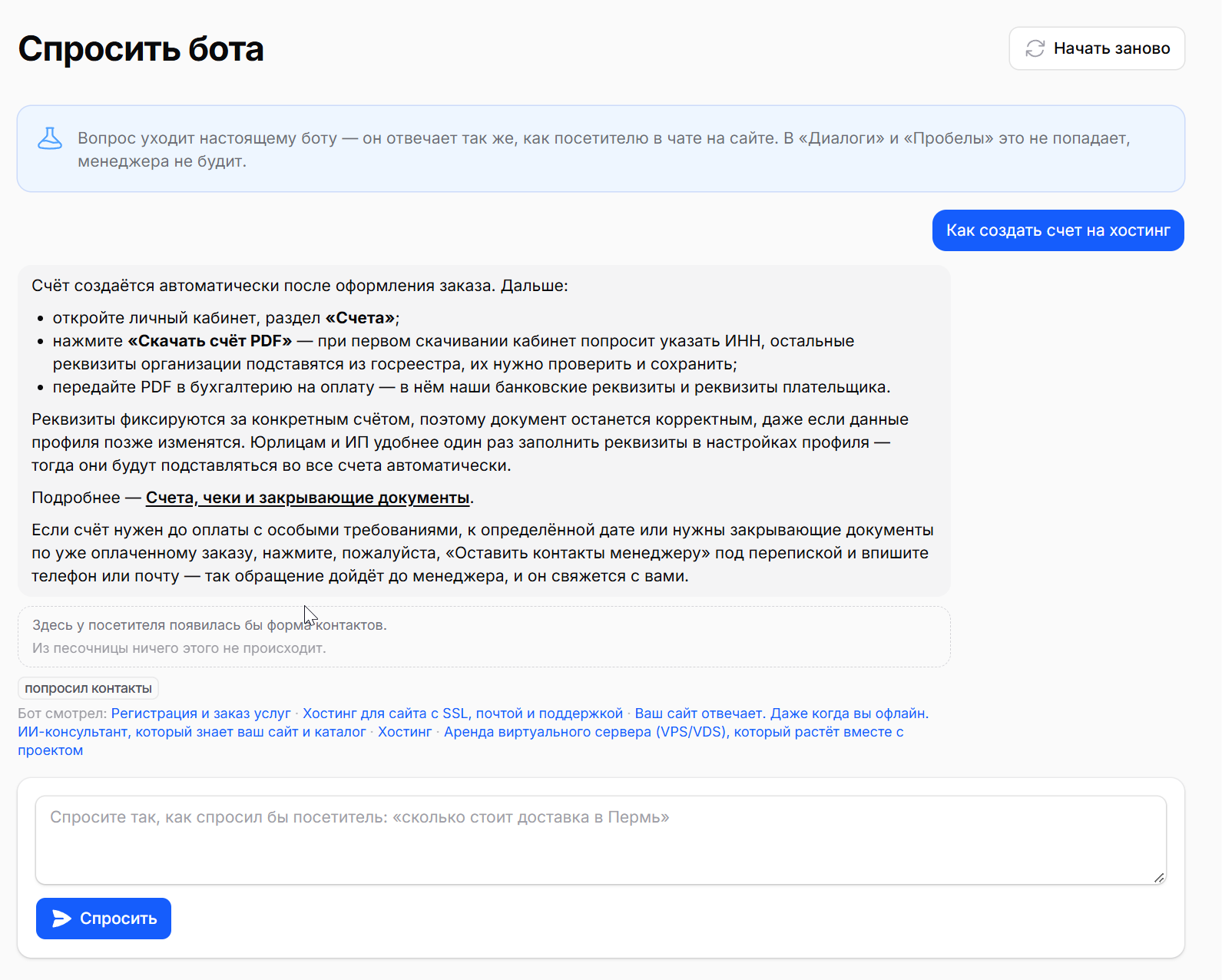The height and width of the screenshot is (980, 1222).
Task: Click the flask icon in the info banner
Action: (x=50, y=138)
